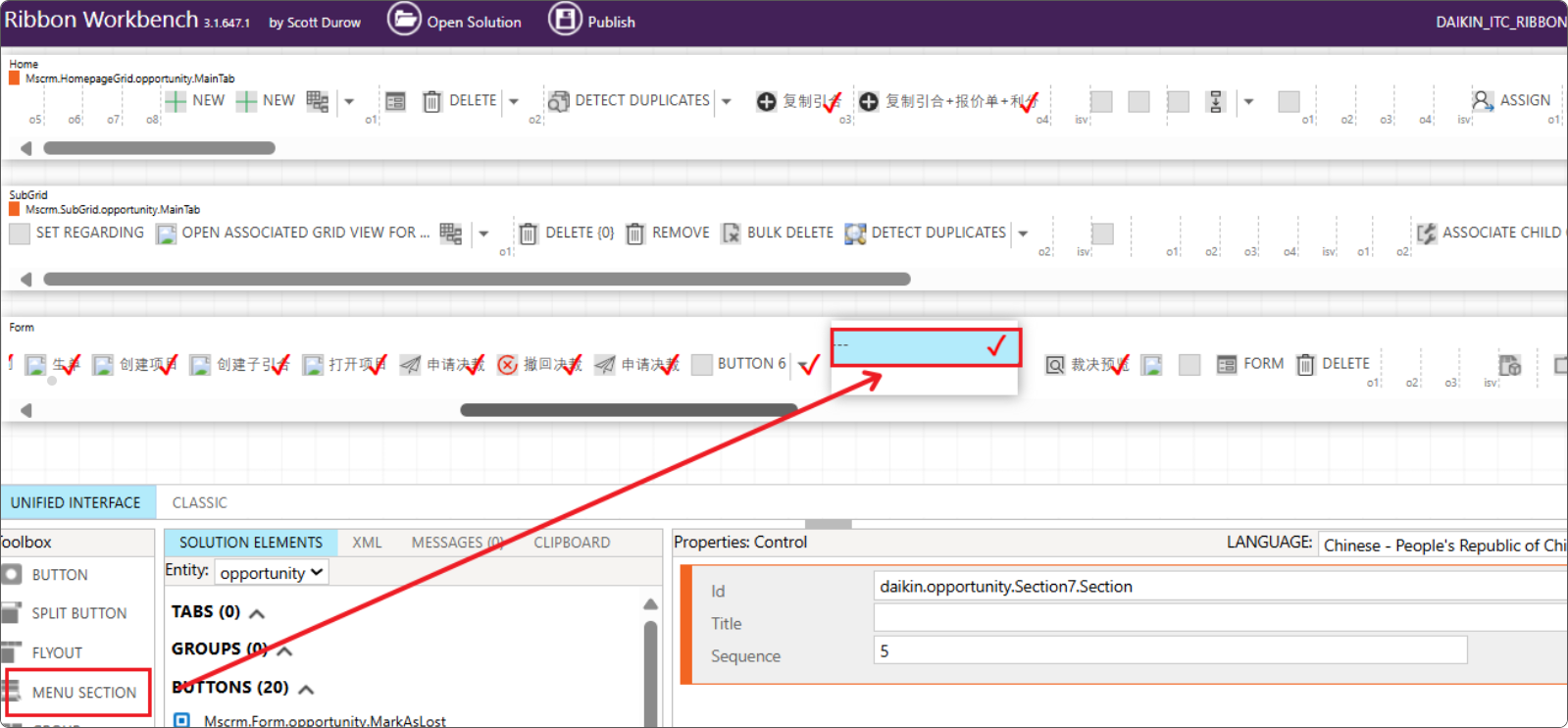This screenshot has width=1568, height=728.
Task: Click the Home ribbon horizontal scrollbar
Action: point(159,148)
